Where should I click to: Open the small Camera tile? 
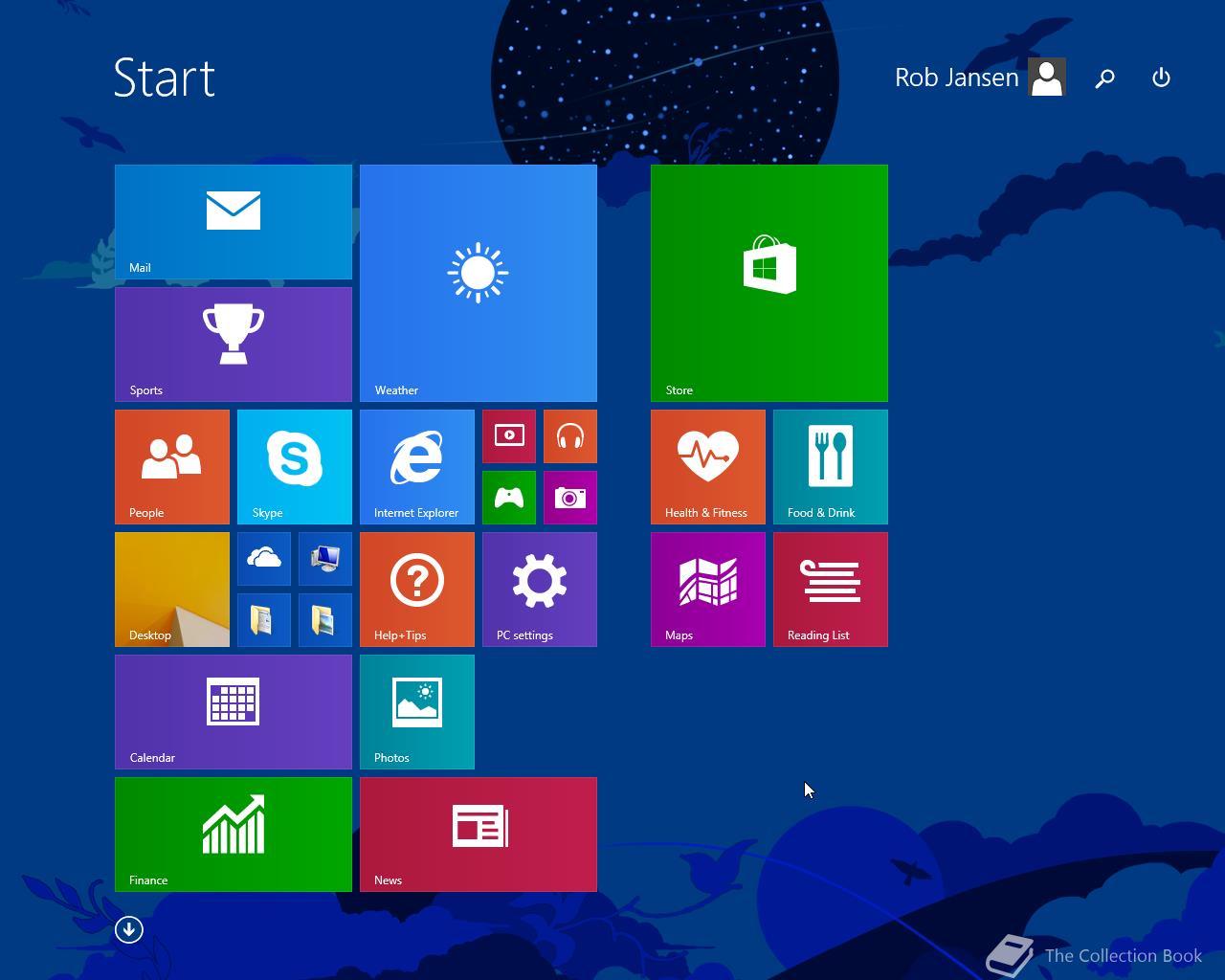(570, 498)
